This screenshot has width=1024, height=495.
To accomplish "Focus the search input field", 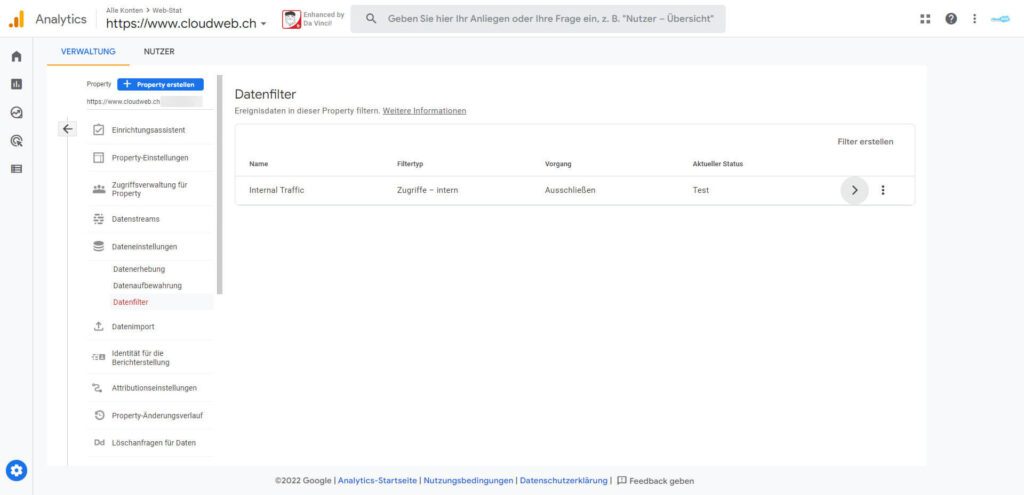I will pyautogui.click(x=538, y=19).
